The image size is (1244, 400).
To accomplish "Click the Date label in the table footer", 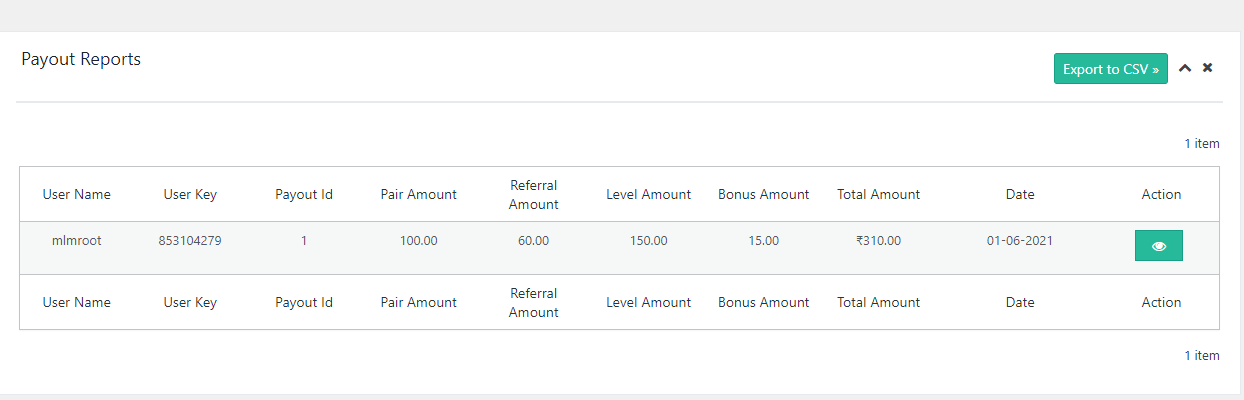I will (1020, 302).
